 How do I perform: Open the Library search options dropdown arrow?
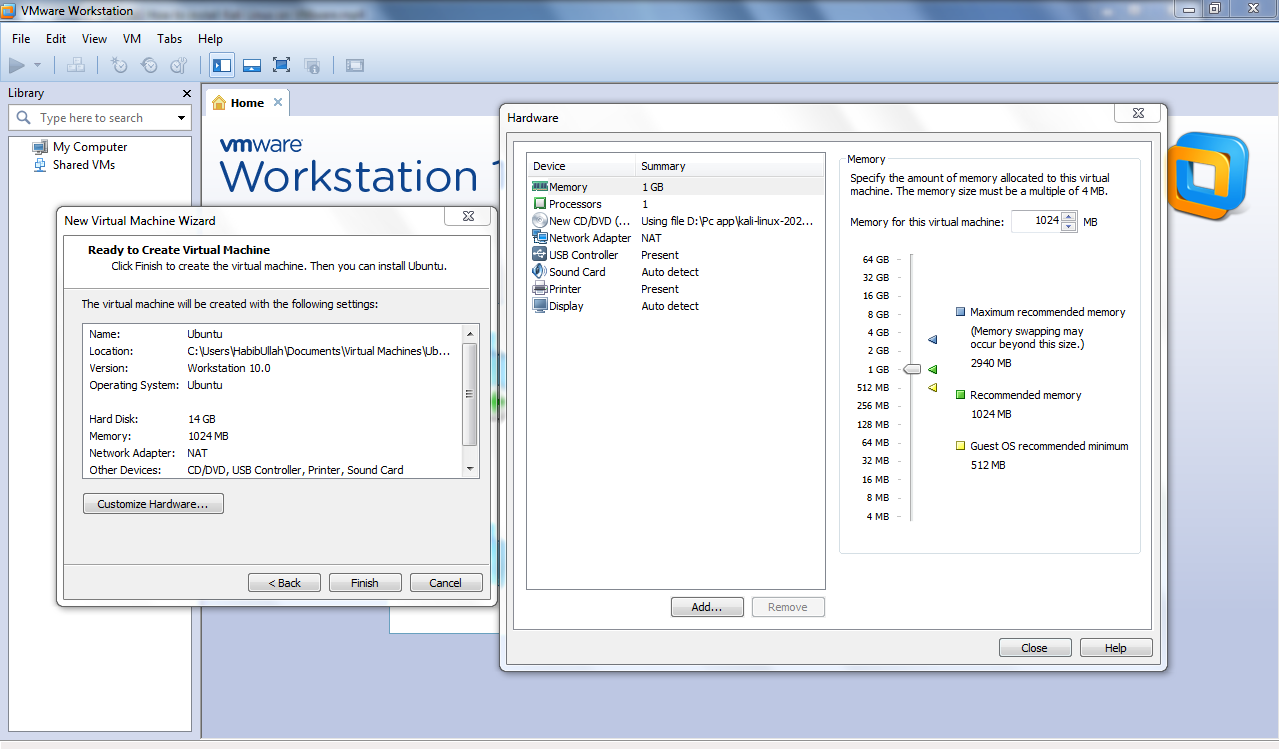click(181, 118)
